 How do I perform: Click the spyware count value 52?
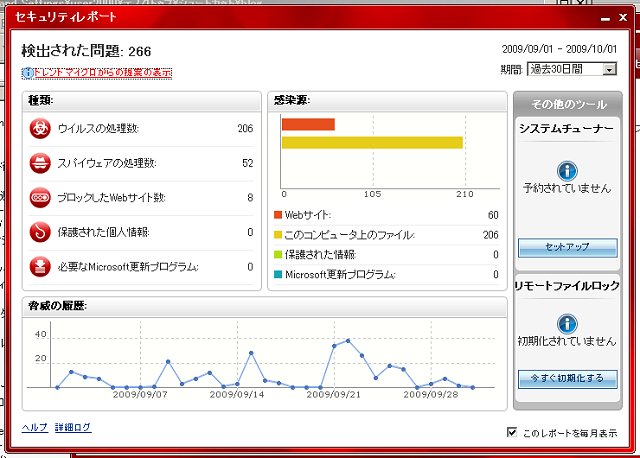click(248, 163)
